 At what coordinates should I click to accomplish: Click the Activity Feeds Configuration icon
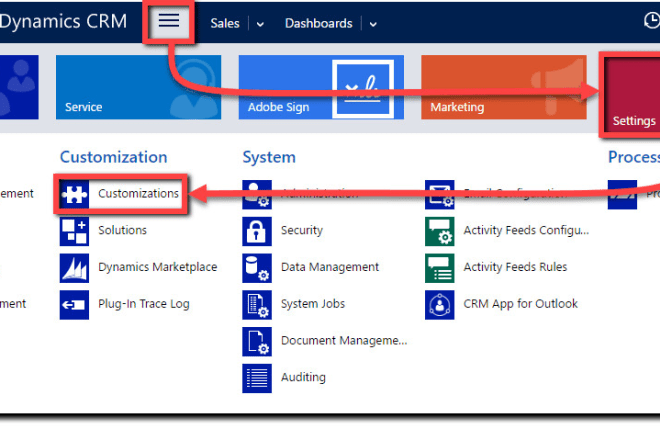(439, 231)
